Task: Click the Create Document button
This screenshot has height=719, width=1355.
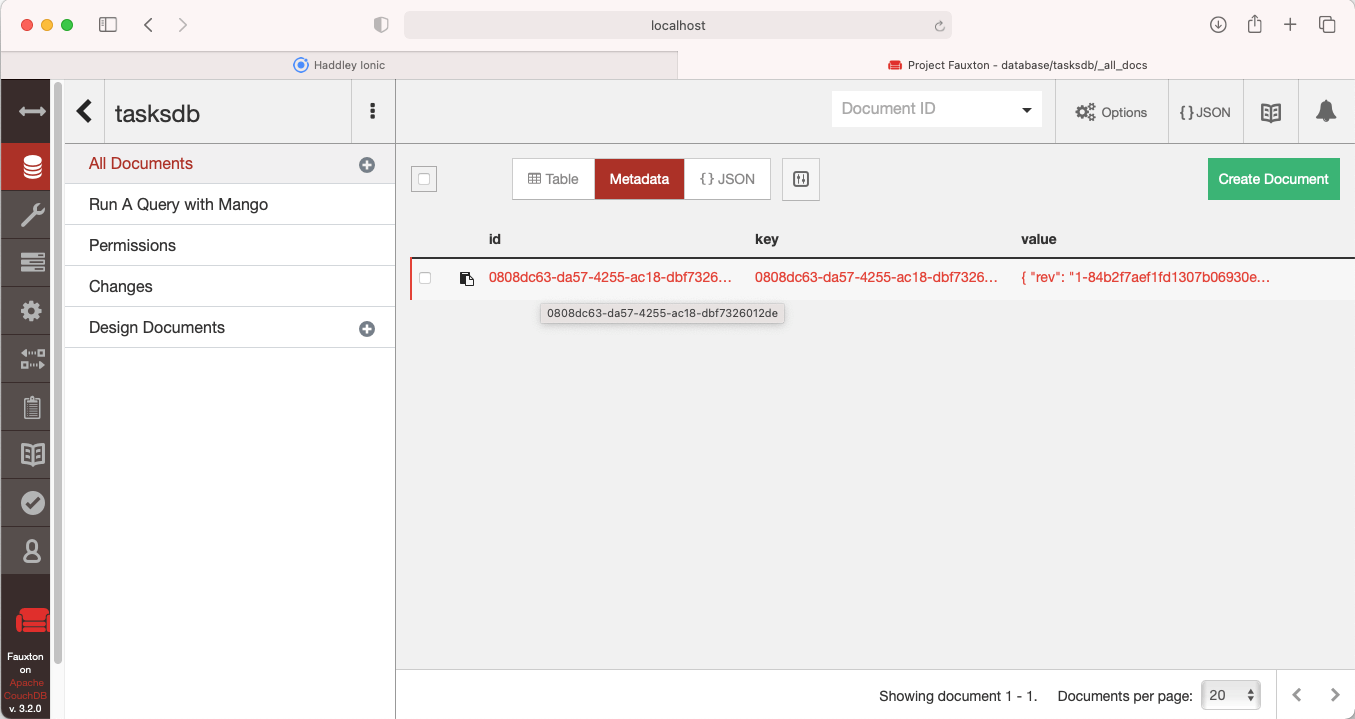Action: tap(1273, 179)
